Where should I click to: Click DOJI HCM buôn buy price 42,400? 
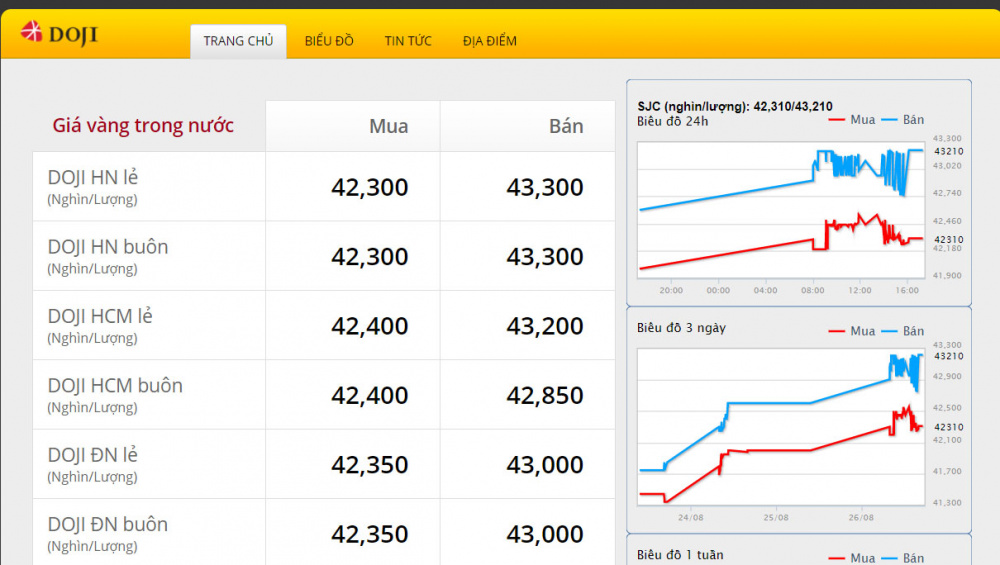(370, 396)
